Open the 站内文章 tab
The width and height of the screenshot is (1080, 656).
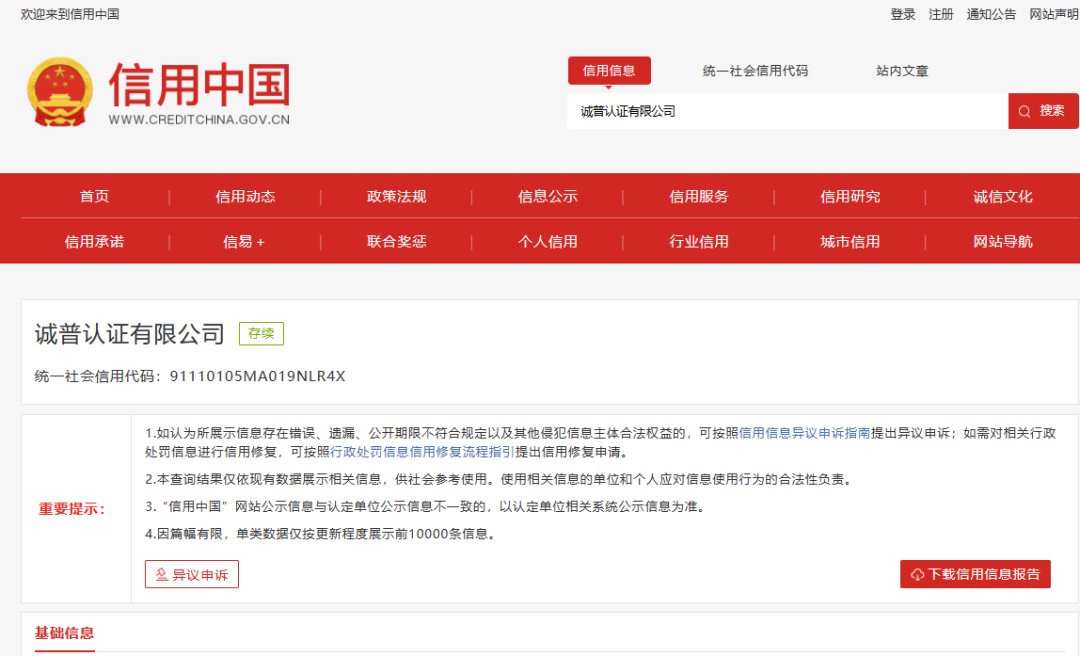click(x=901, y=71)
